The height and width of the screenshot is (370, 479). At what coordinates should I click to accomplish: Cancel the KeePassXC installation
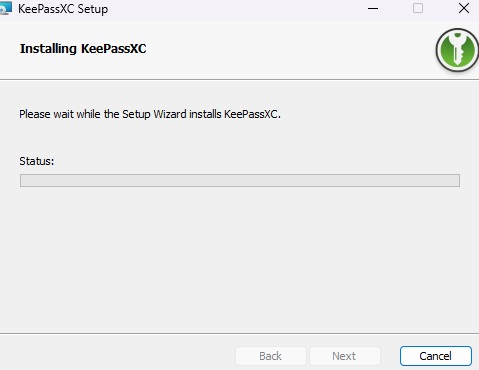click(436, 356)
